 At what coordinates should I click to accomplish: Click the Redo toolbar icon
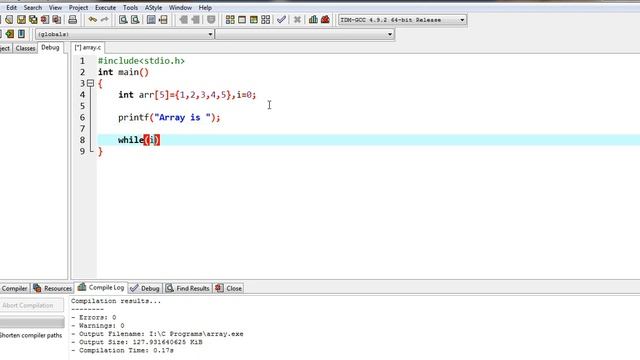105,20
